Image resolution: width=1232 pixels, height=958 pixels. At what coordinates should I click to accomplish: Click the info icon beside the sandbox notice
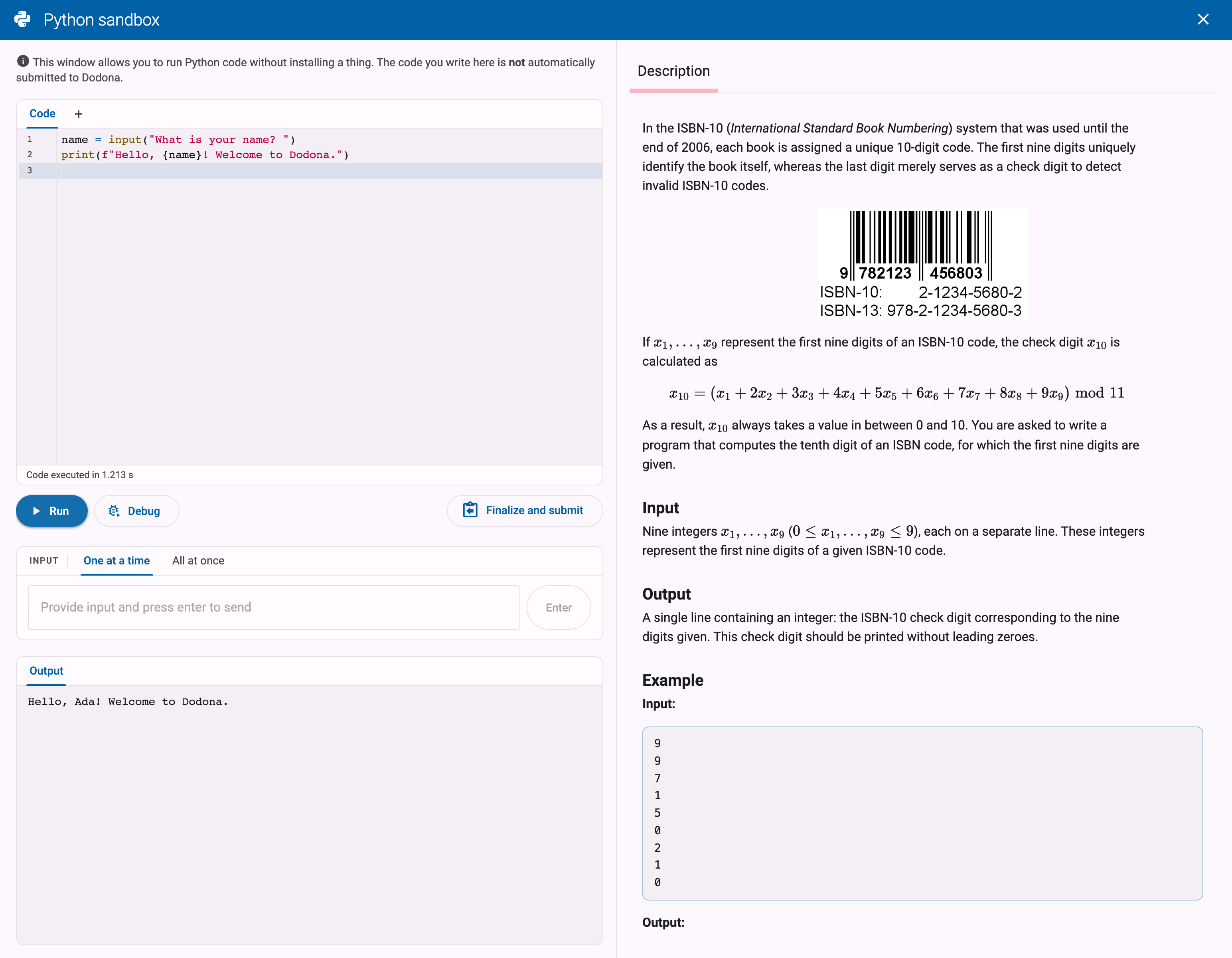tap(23, 61)
